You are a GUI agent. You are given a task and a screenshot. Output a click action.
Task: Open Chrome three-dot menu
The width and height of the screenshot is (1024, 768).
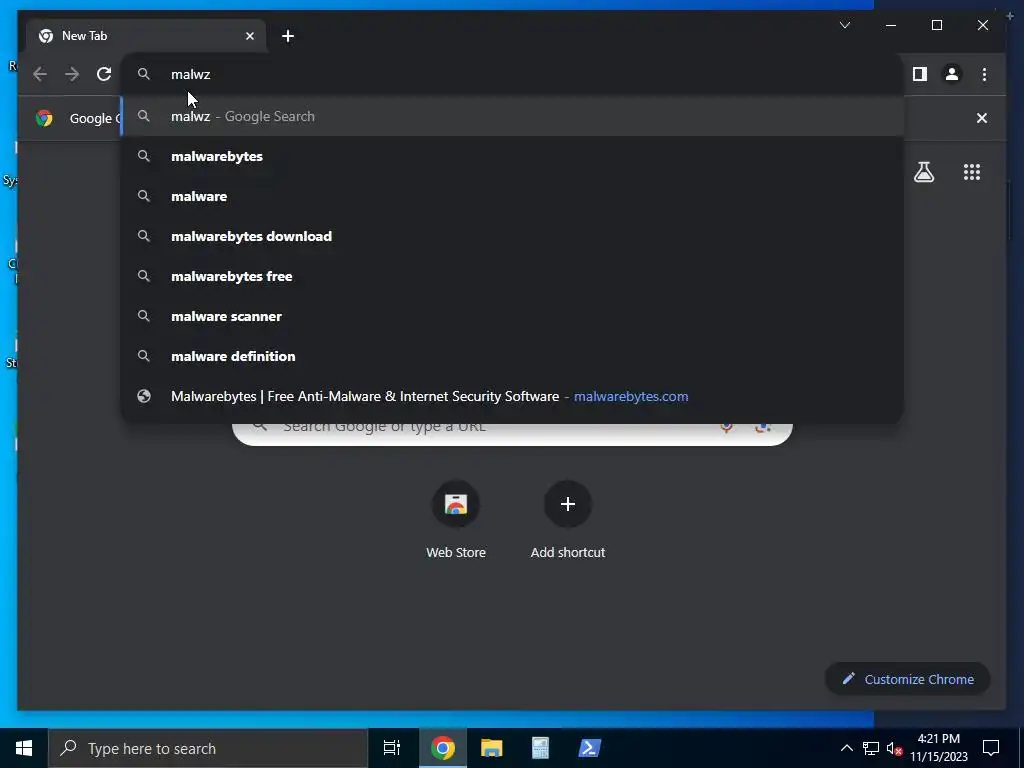coord(984,74)
